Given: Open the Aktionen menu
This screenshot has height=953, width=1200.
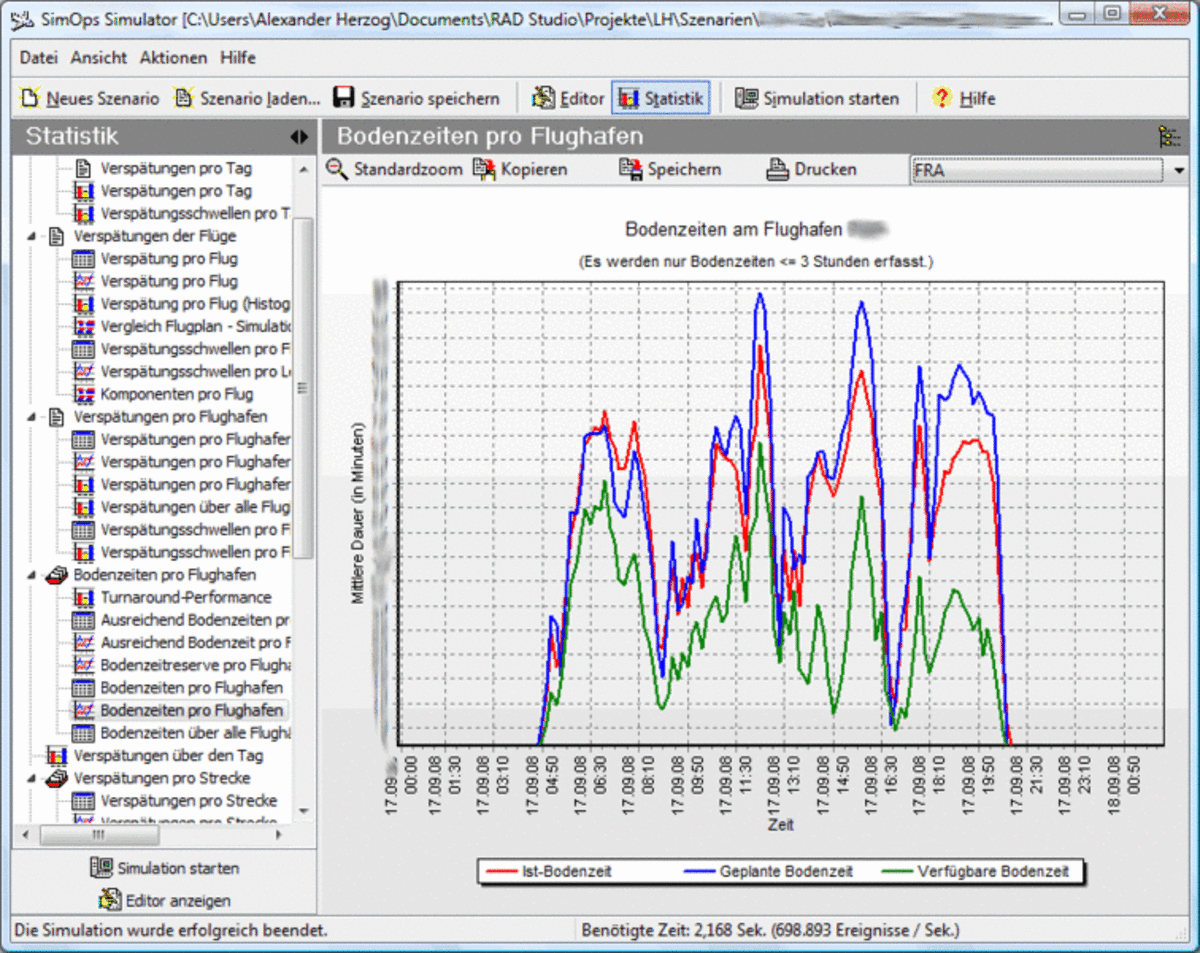Looking at the screenshot, I should [173, 58].
